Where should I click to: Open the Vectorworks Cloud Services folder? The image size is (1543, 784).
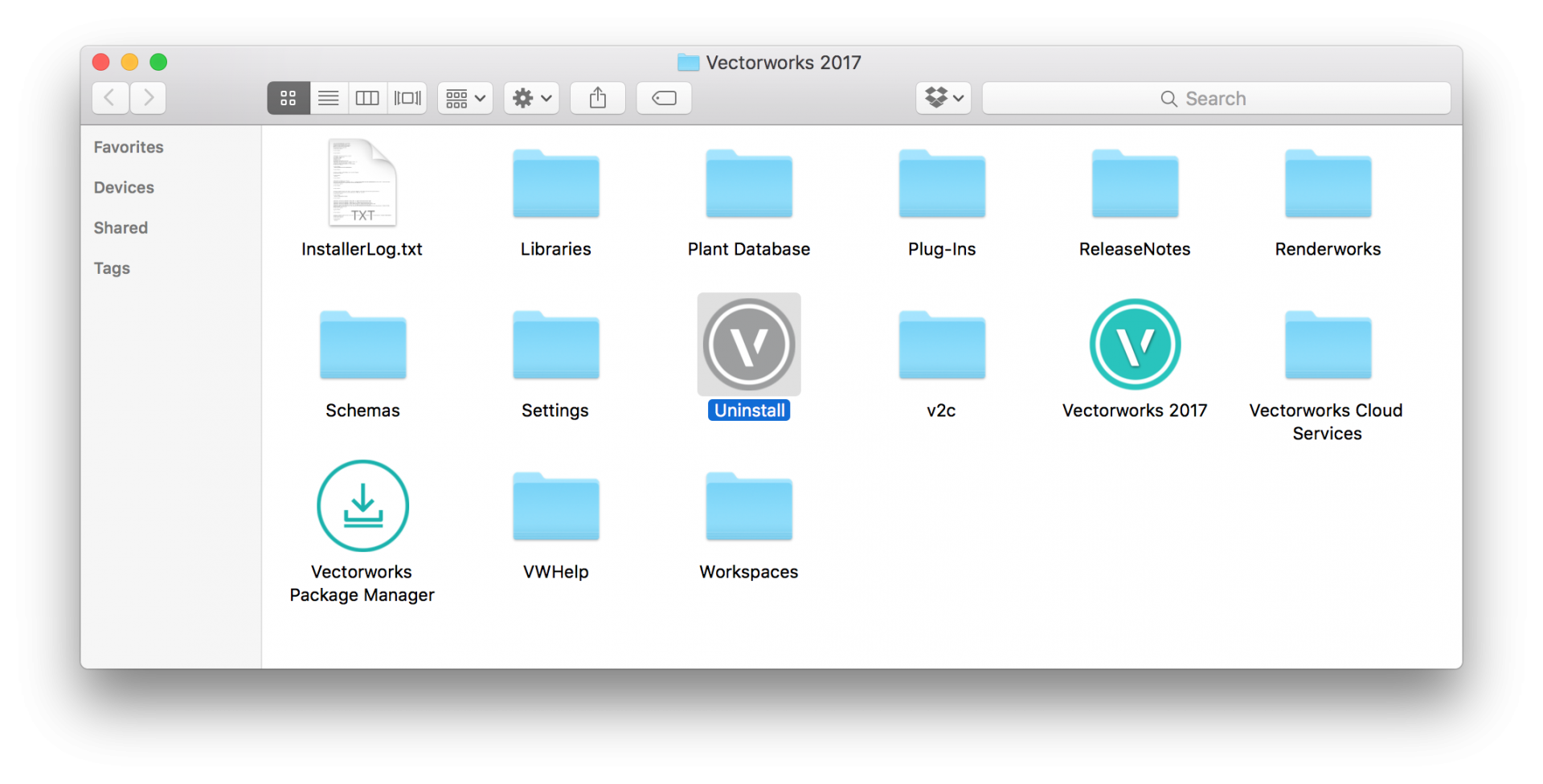click(x=1327, y=346)
